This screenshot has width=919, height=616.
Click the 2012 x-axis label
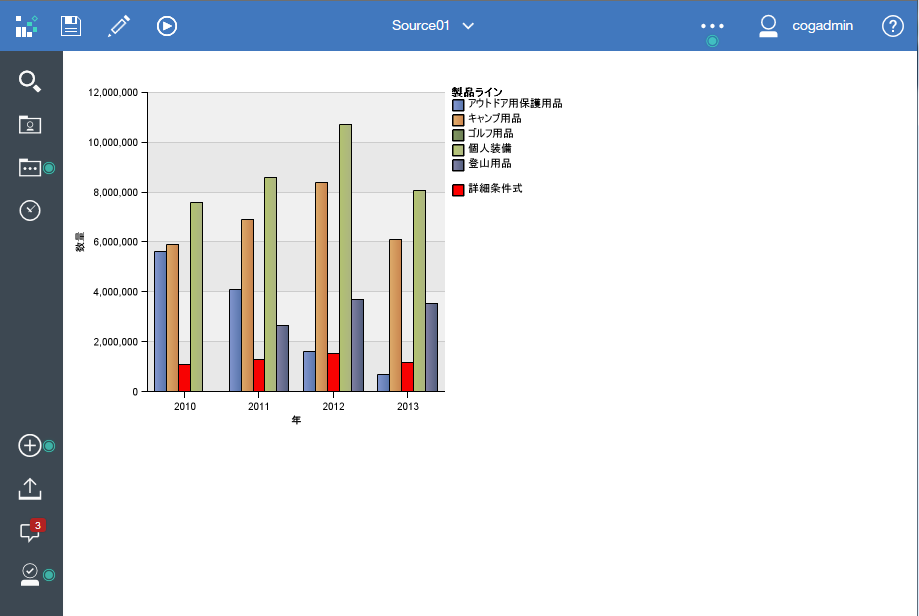tap(333, 406)
